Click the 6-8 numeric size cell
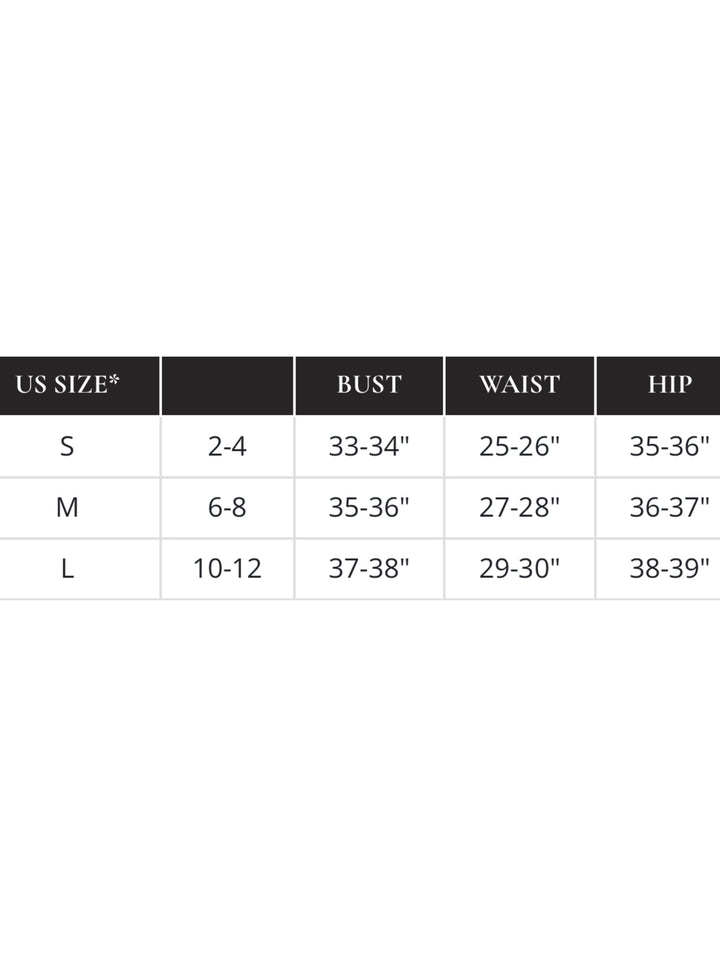Viewport: 720px width, 960px height. pyautogui.click(x=227, y=508)
